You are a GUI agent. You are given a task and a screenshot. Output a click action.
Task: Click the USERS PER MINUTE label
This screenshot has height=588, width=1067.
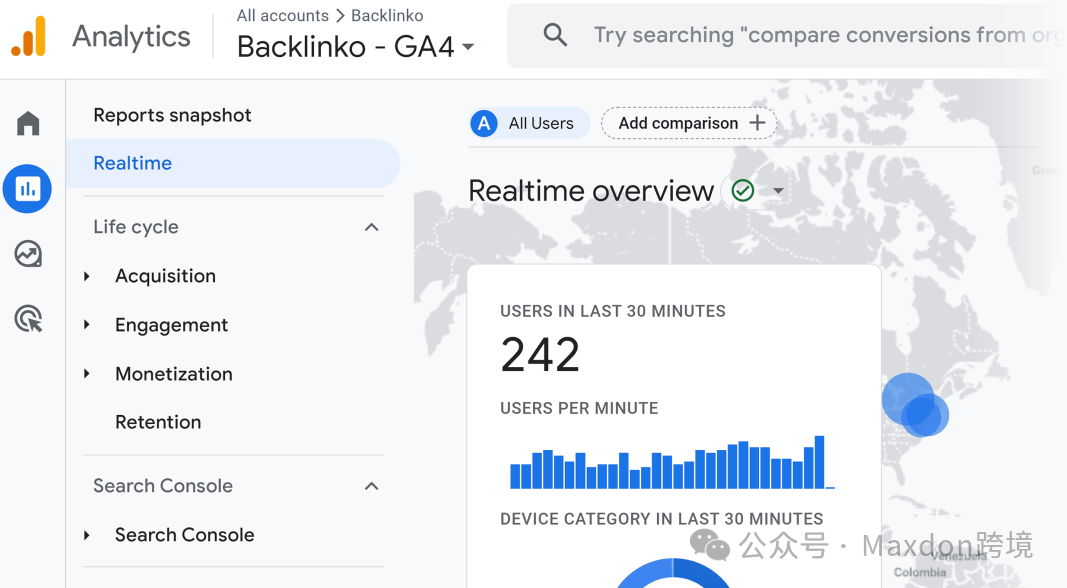tap(579, 408)
